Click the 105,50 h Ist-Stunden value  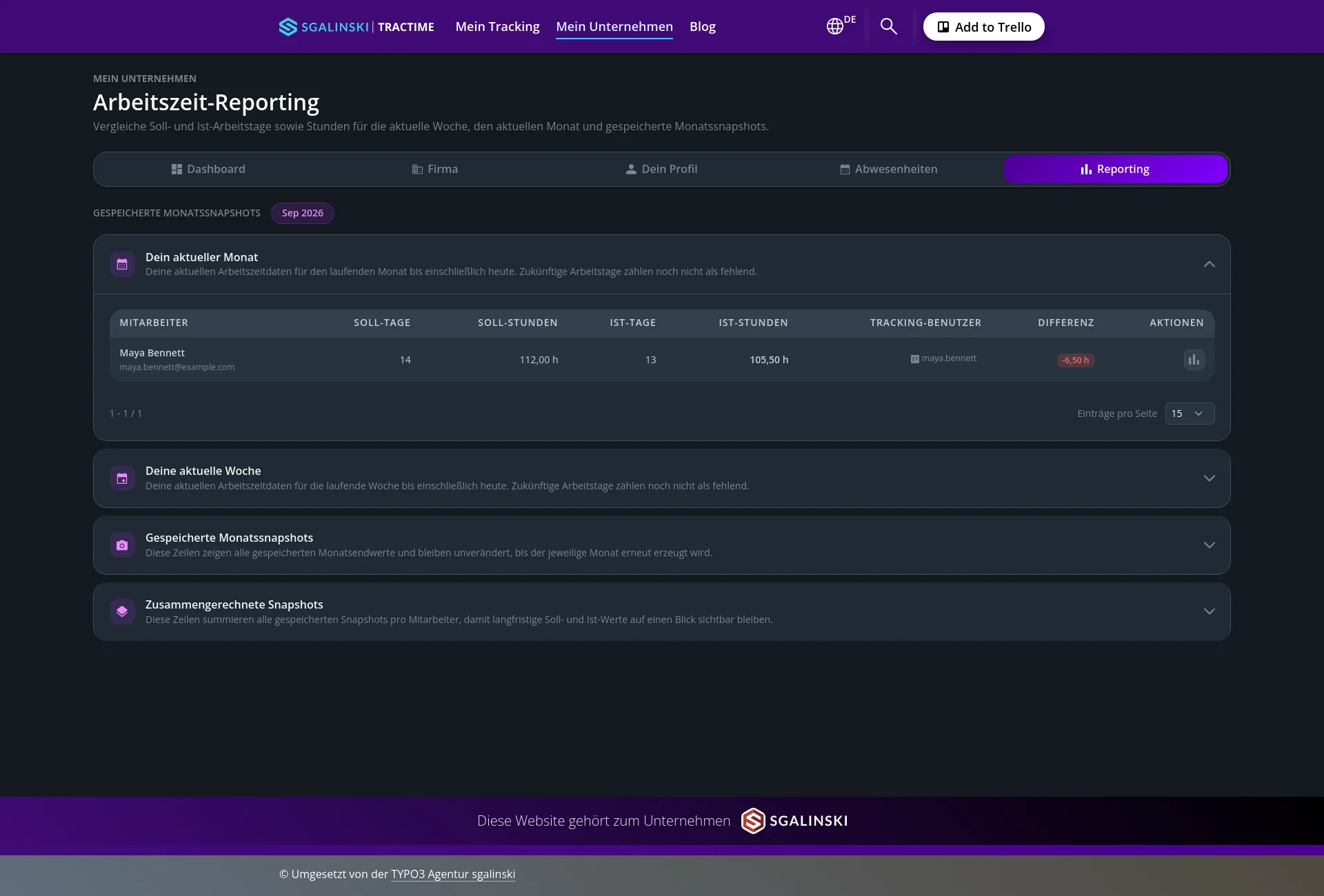click(x=769, y=360)
